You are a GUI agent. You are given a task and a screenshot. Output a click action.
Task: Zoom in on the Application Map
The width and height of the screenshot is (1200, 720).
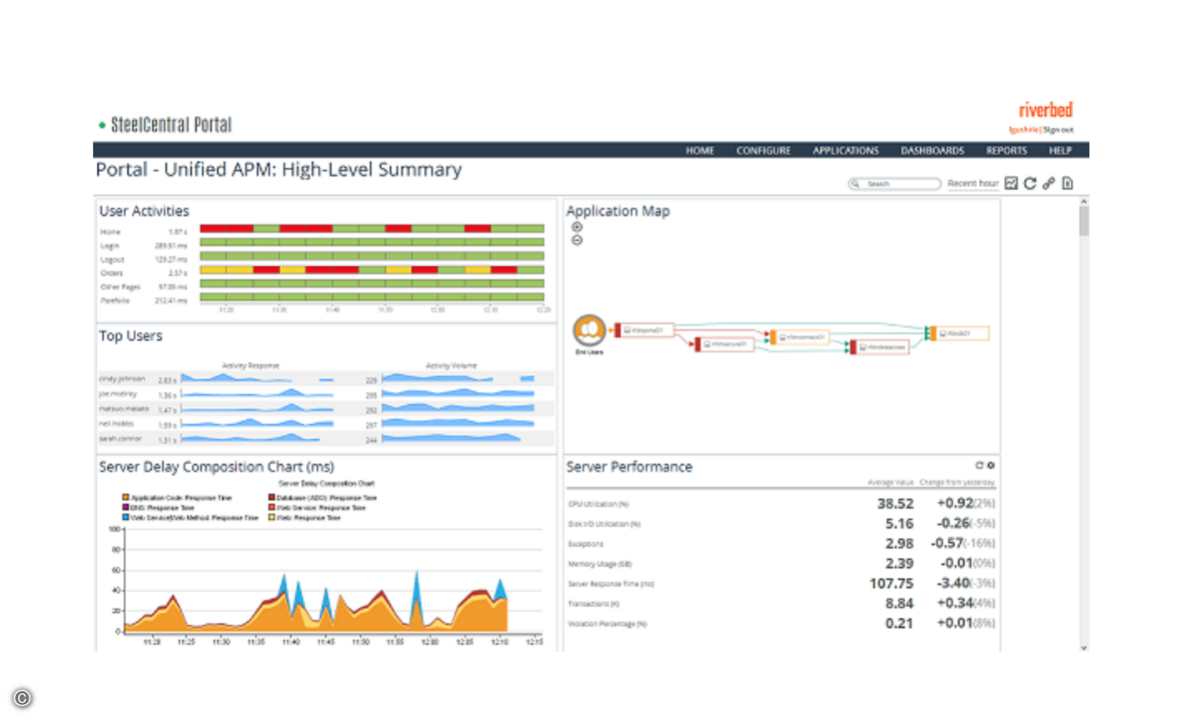pyautogui.click(x=577, y=227)
